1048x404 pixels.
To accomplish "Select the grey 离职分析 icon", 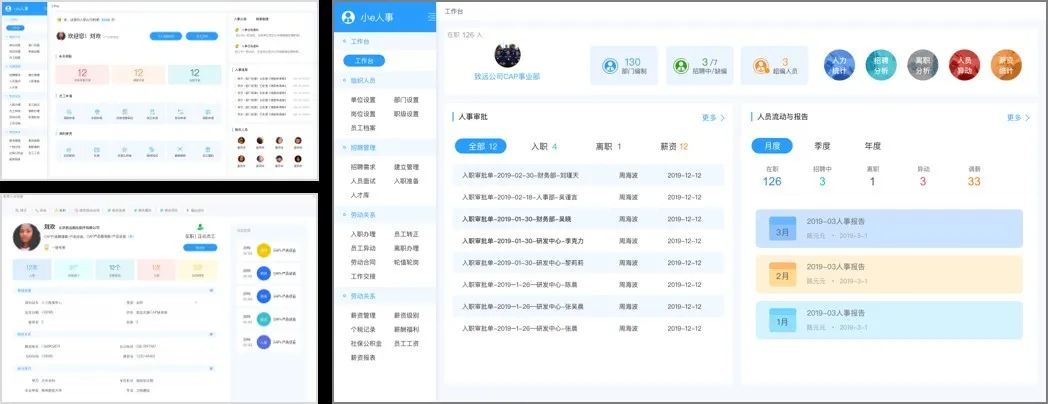I will (x=923, y=66).
